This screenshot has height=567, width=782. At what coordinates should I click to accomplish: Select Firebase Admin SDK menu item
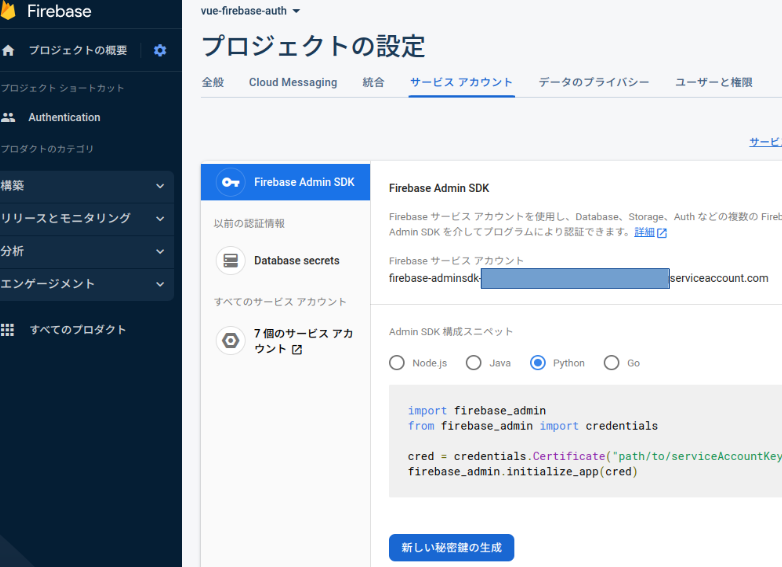[285, 182]
